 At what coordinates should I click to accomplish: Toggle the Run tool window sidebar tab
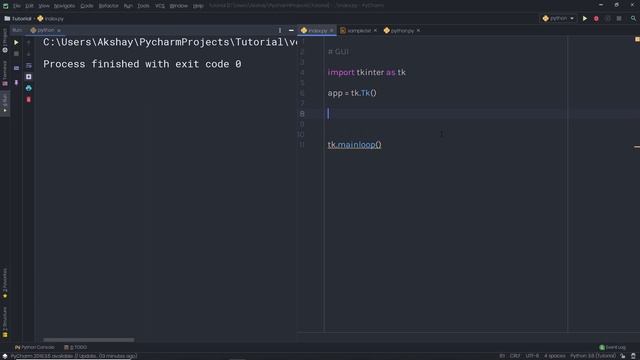pyautogui.click(x=5, y=104)
